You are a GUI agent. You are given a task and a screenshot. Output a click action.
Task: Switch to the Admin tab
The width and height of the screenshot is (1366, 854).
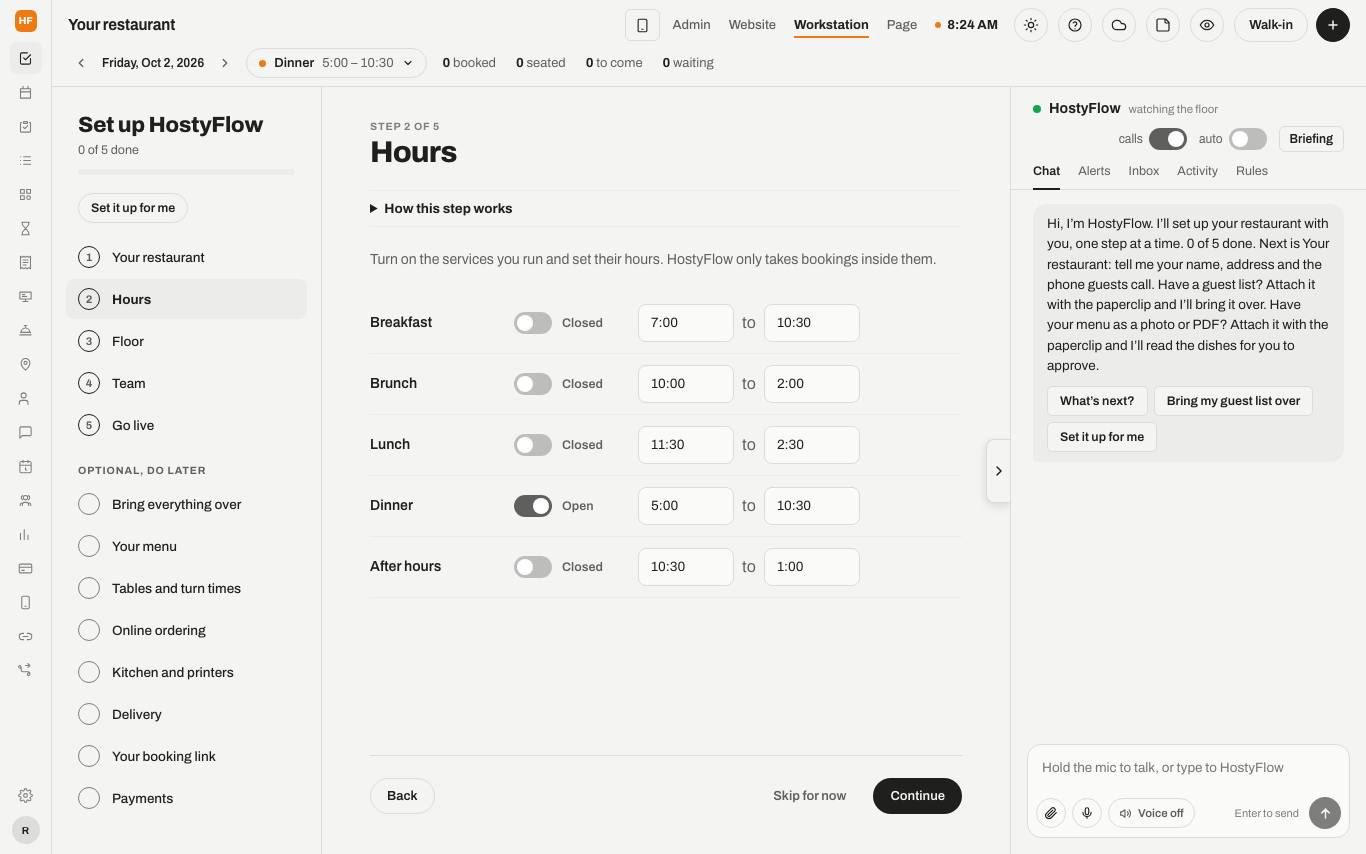click(x=691, y=25)
